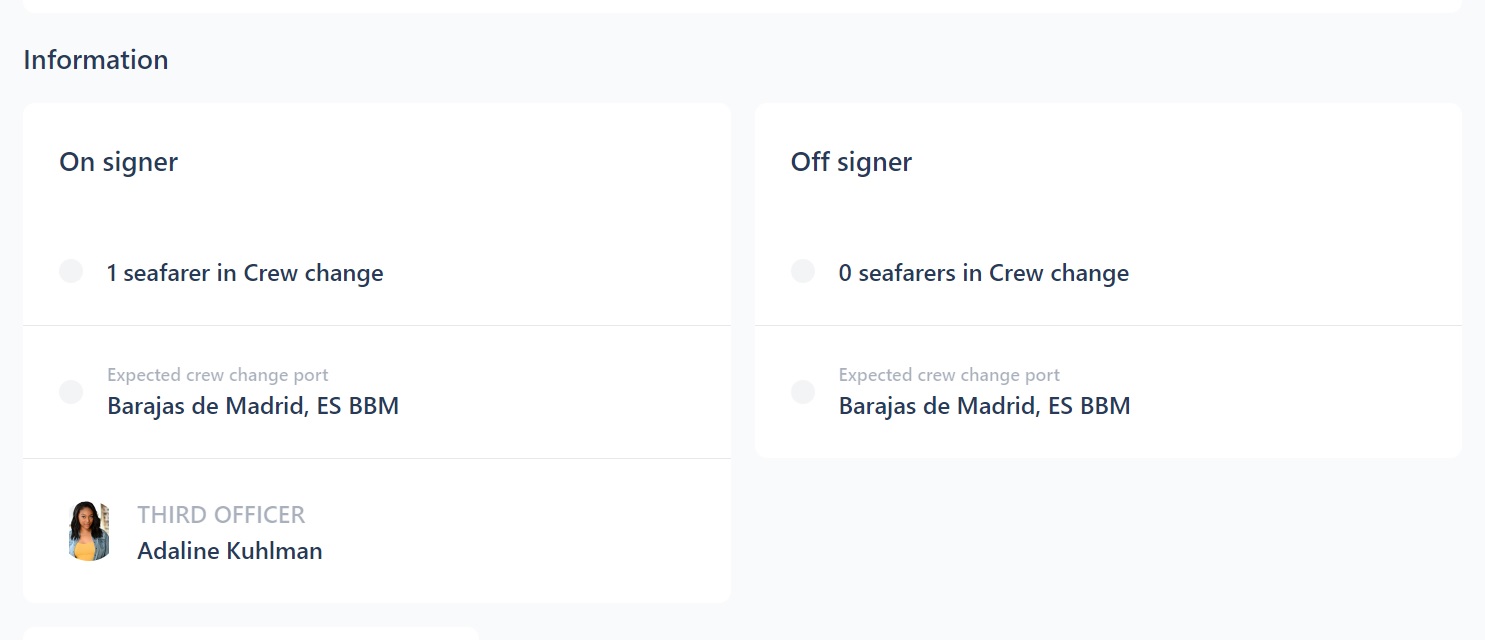1485x640 pixels.
Task: Click On signer's "Expected crew change port" label
Action: pos(218,375)
